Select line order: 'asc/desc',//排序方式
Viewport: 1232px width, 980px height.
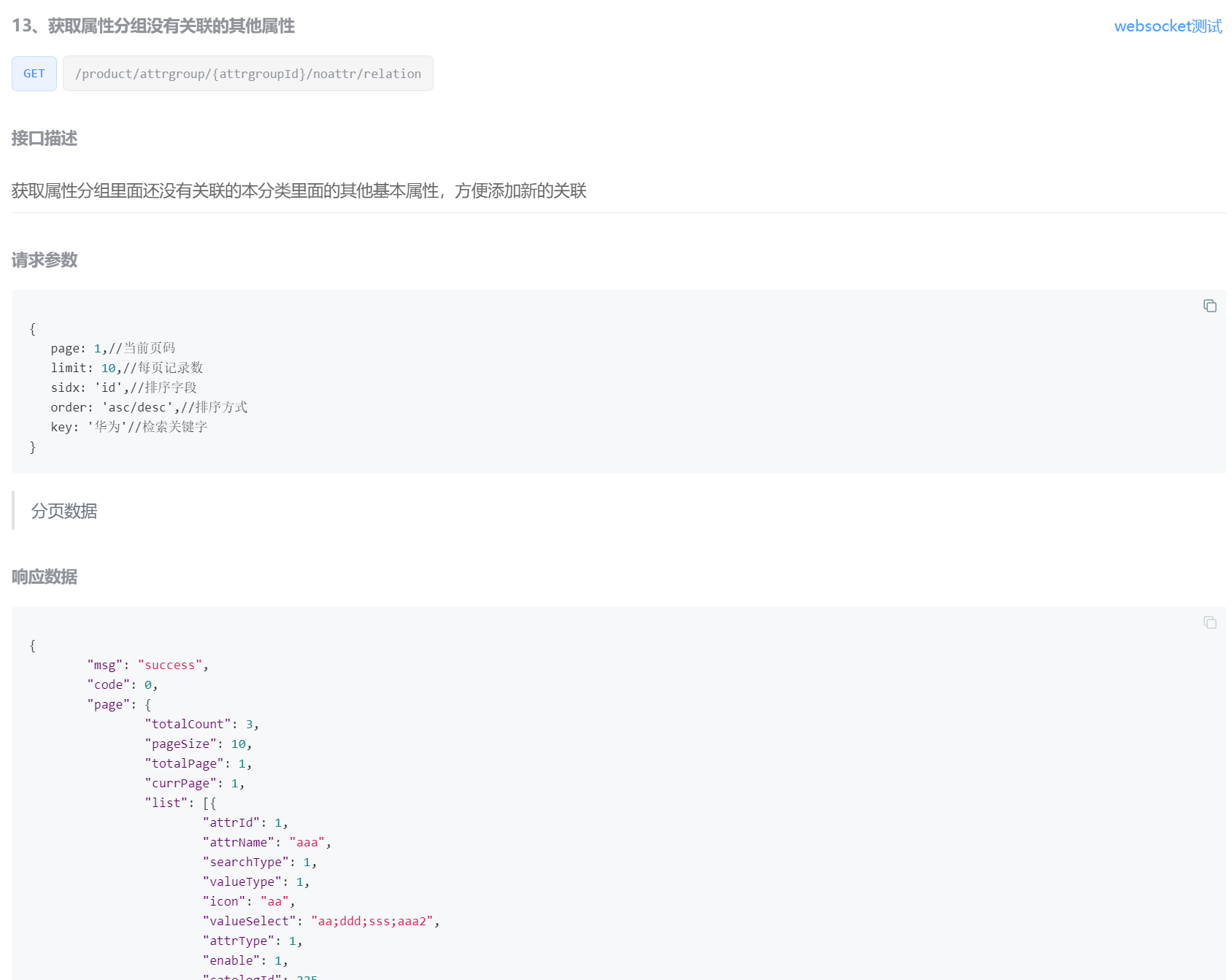click(149, 407)
